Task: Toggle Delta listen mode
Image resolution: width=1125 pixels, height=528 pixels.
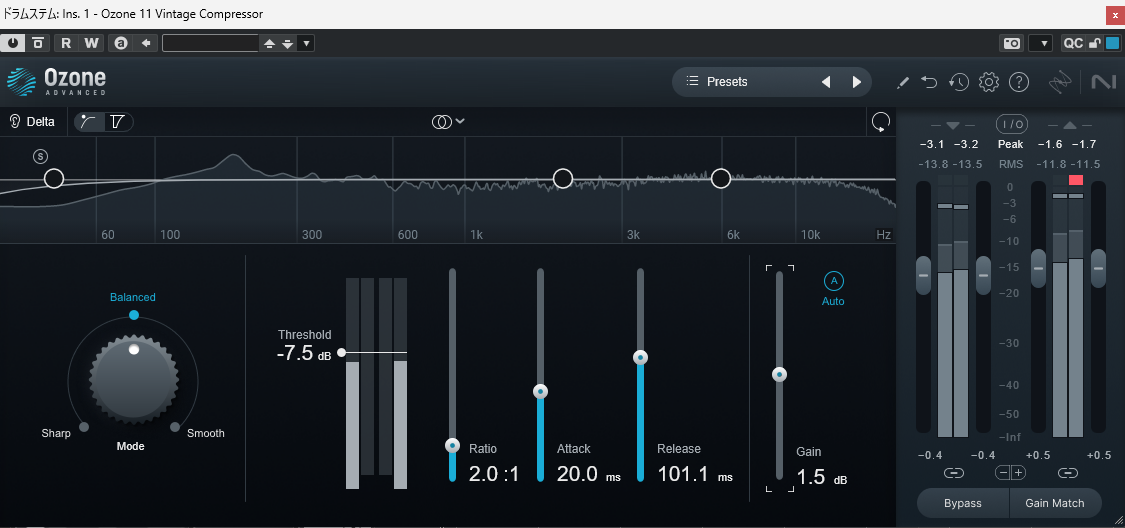Action: click(32, 121)
